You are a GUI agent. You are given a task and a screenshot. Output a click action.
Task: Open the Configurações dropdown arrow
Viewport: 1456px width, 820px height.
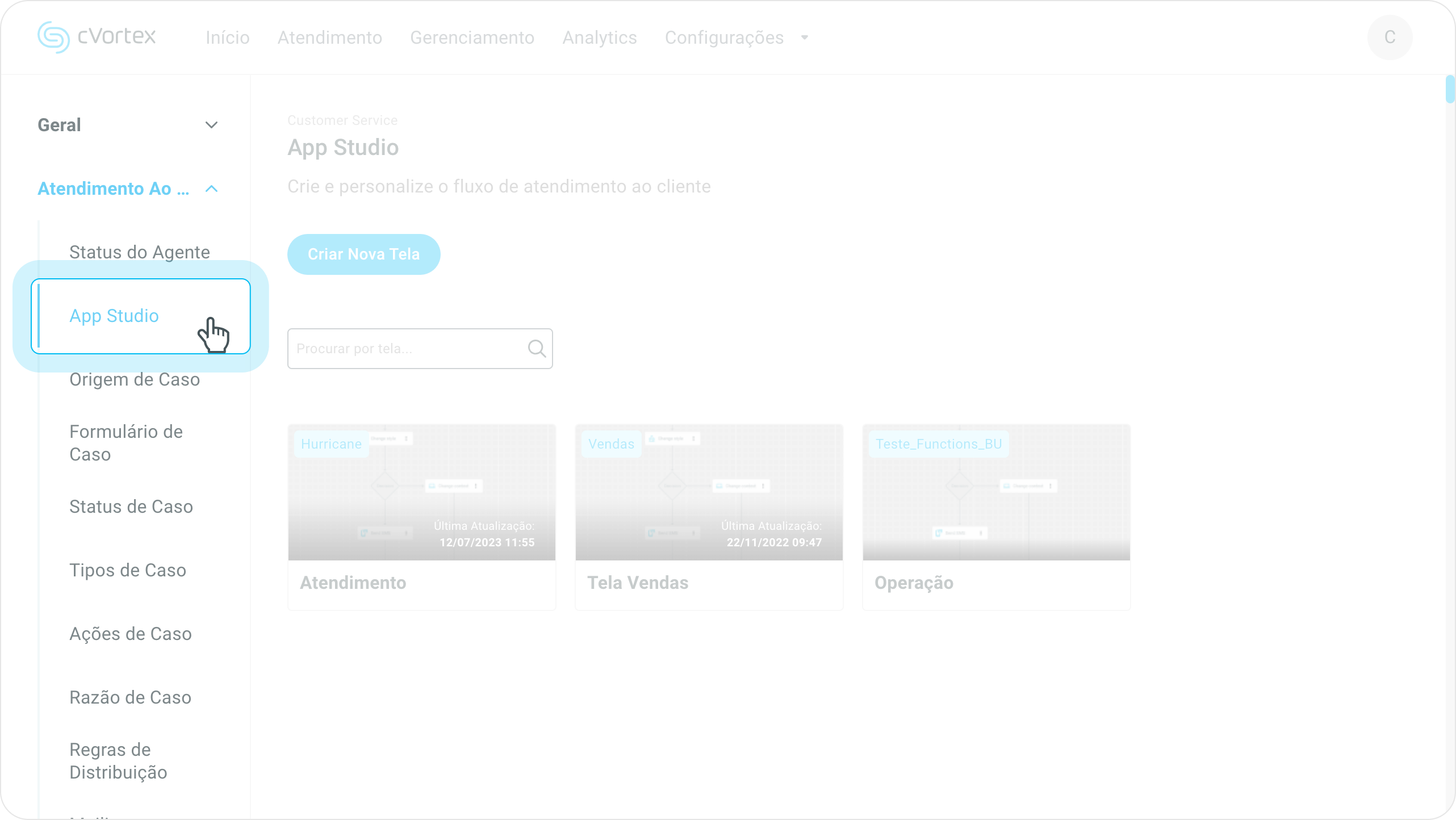(804, 37)
